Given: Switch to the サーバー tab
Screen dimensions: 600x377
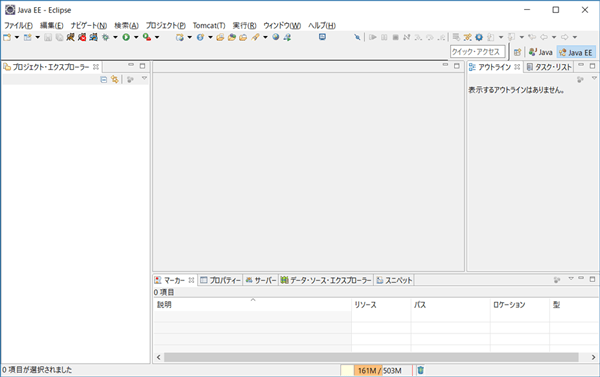Looking at the screenshot, I should [261, 280].
